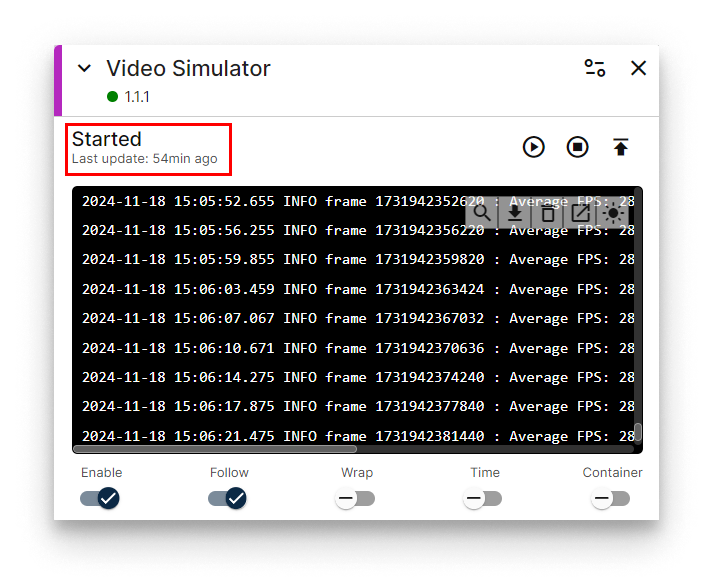Disable the Enable toggle
713x585 pixels.
pos(100,499)
